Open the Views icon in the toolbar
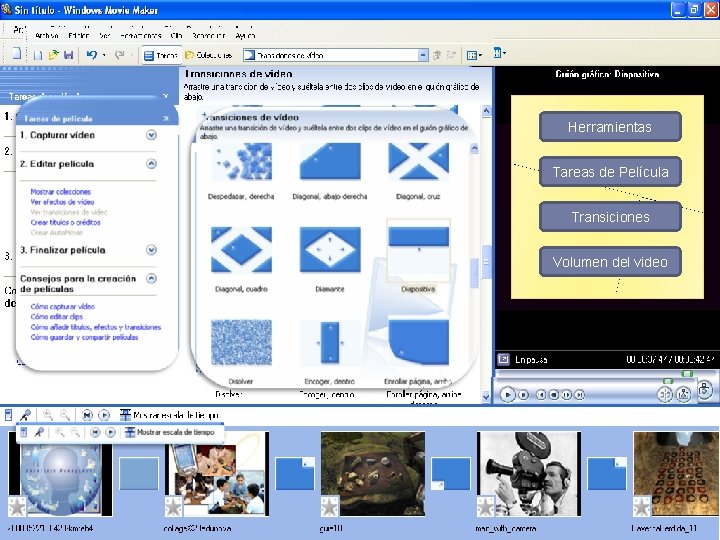The height and width of the screenshot is (540, 720). pyautogui.click(x=474, y=55)
